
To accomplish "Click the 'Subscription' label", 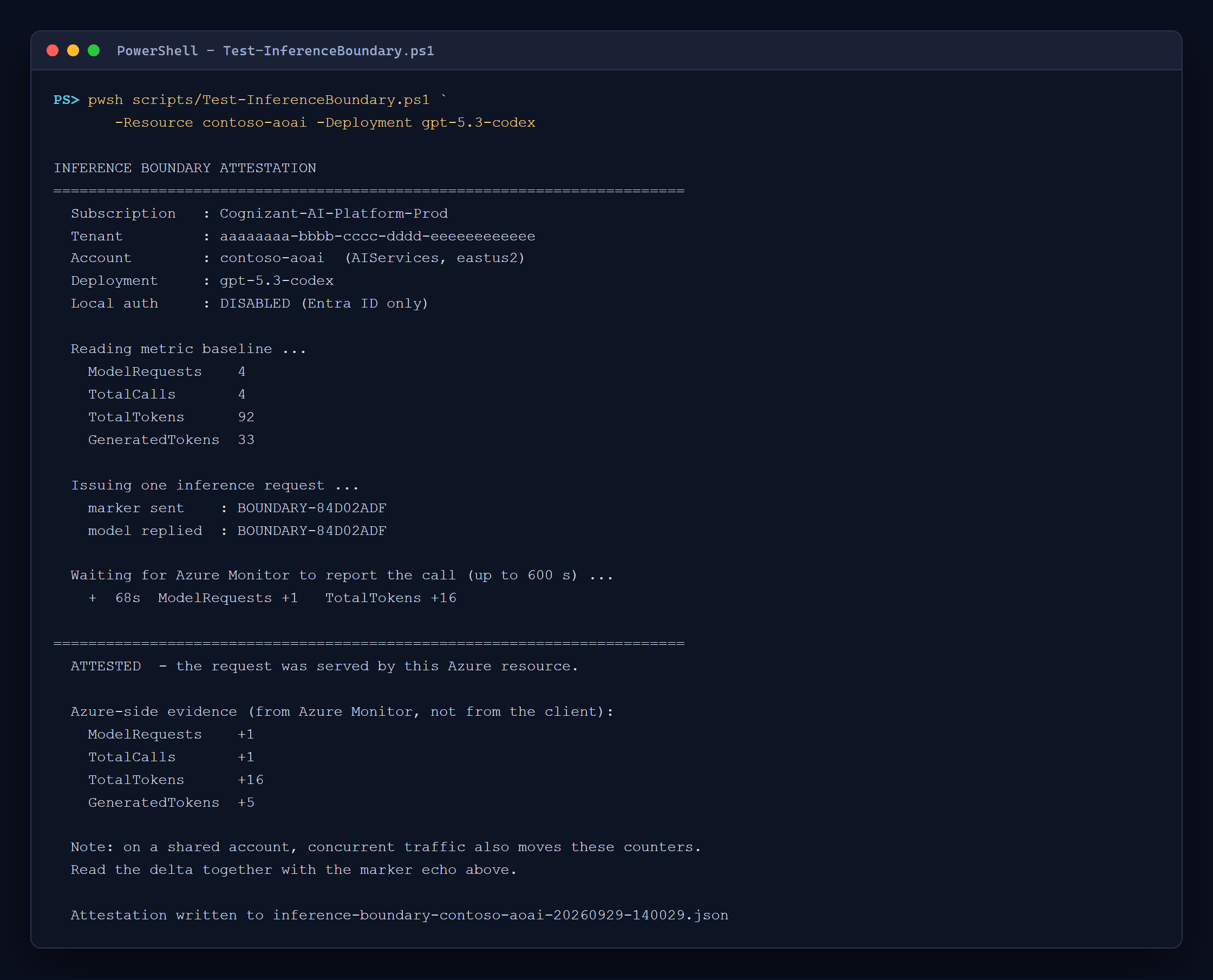I will click(x=123, y=213).
